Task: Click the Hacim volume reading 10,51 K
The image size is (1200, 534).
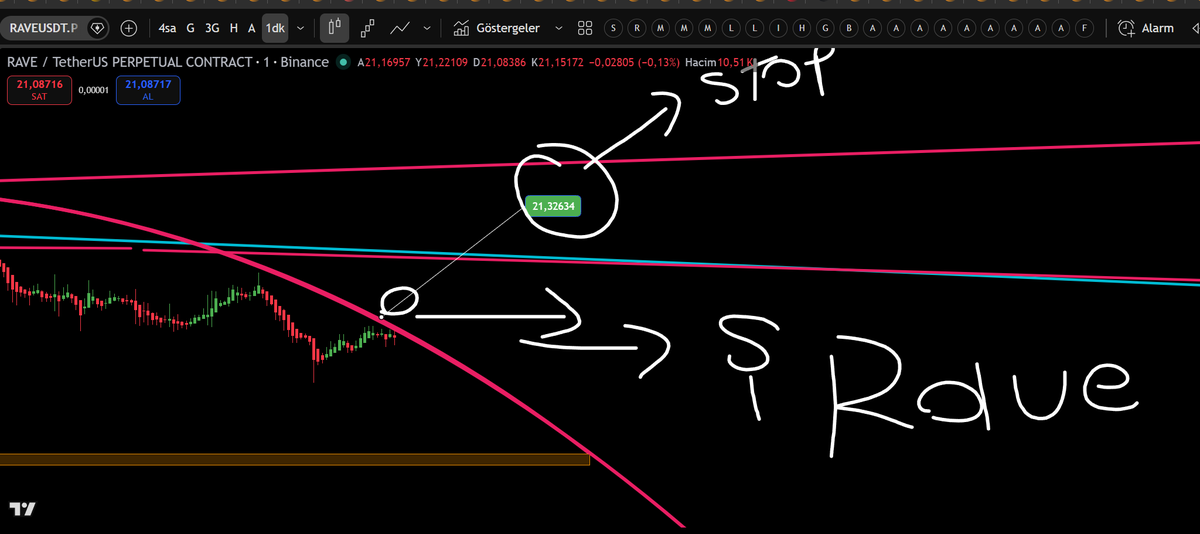Action: [x=720, y=62]
